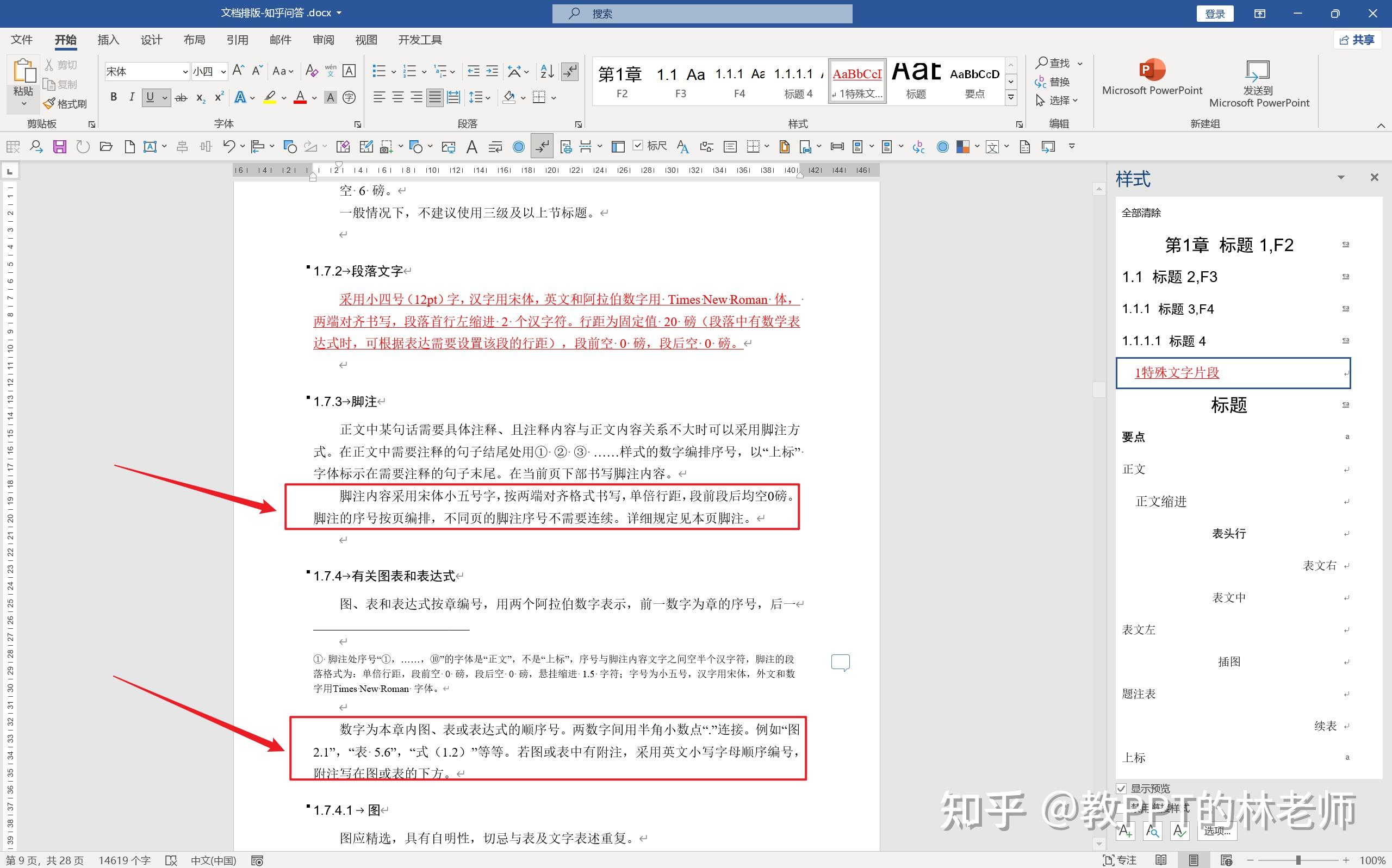Toggle show paragraph marks button in ribbon
Image resolution: width=1392 pixels, height=868 pixels.
570,71
